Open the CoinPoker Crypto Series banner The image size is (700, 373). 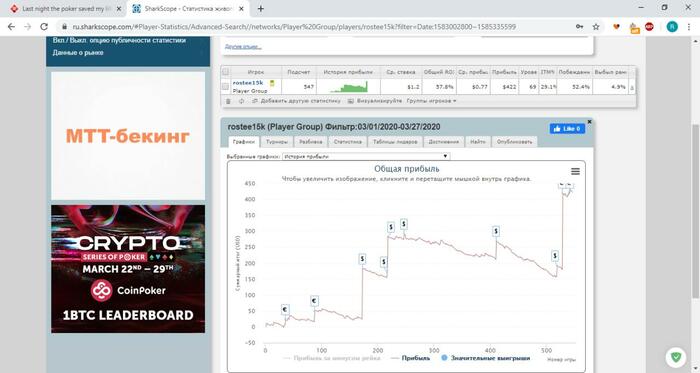pos(128,269)
